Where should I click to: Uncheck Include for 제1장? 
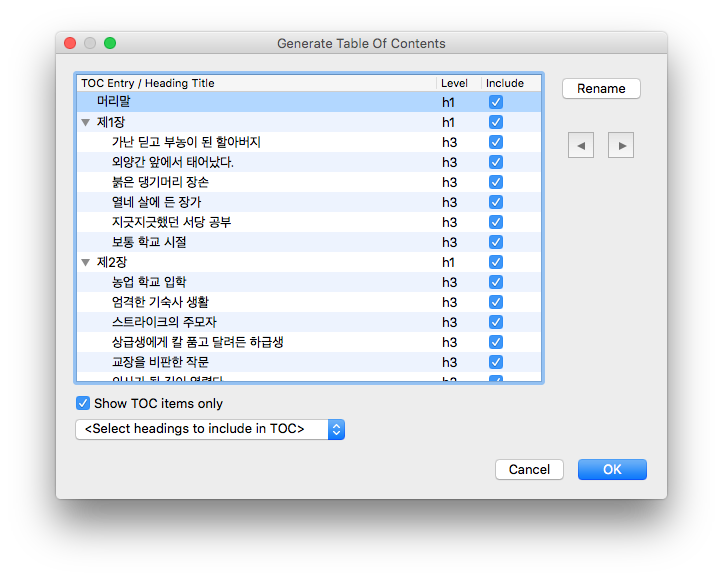(x=496, y=122)
